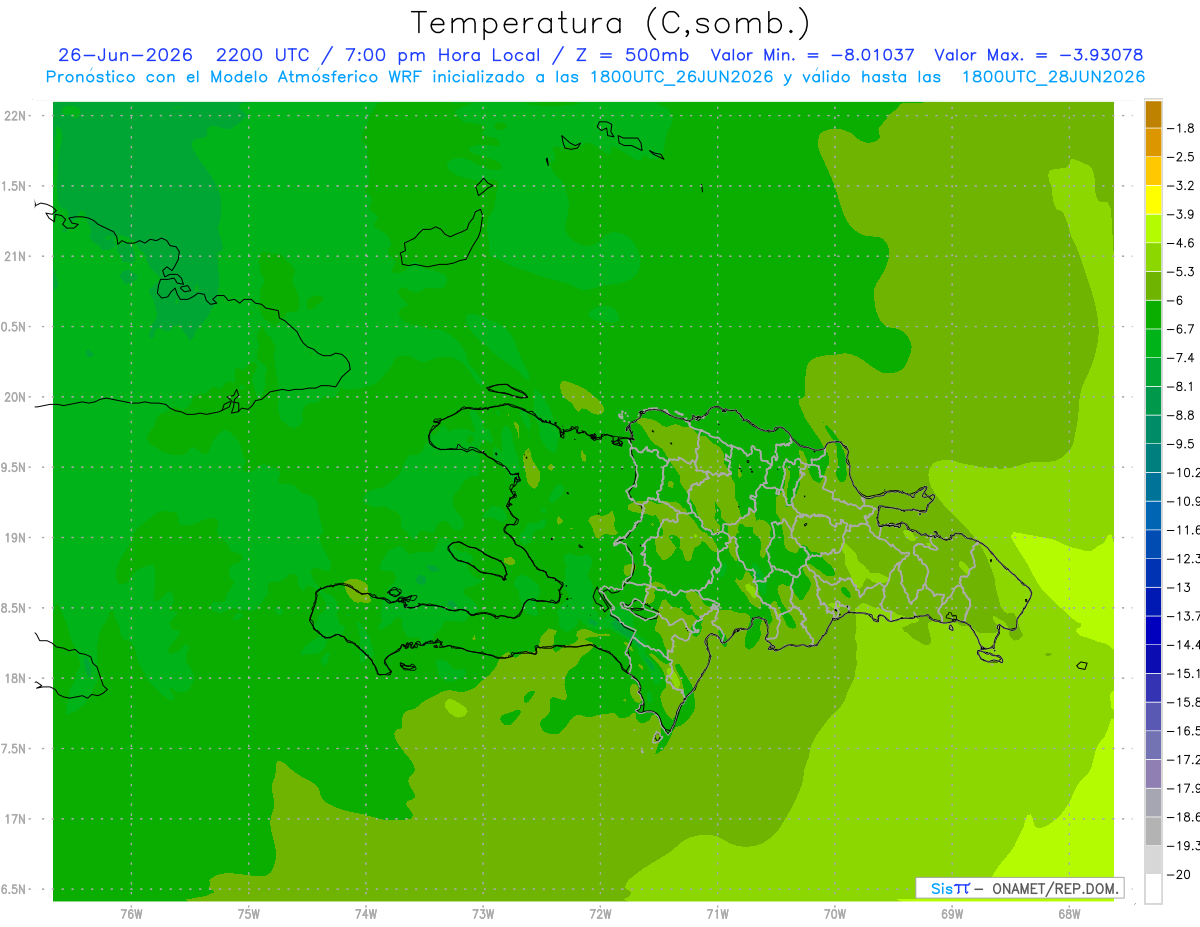Click the "Temperatura (C,somb.)" title
Viewport: 1200px width, 927px height.
[x=610, y=24]
